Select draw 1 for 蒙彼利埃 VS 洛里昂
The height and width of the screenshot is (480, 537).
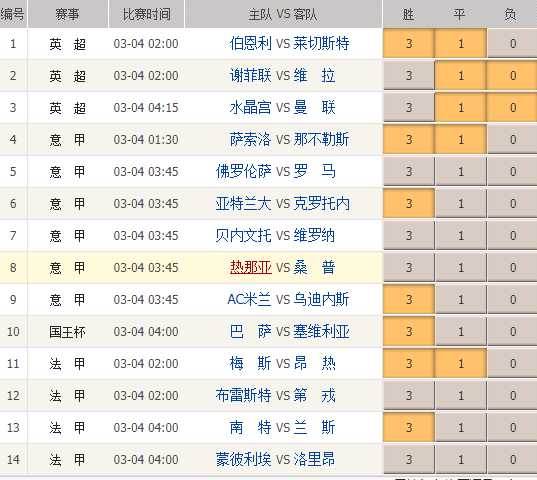pos(461,459)
